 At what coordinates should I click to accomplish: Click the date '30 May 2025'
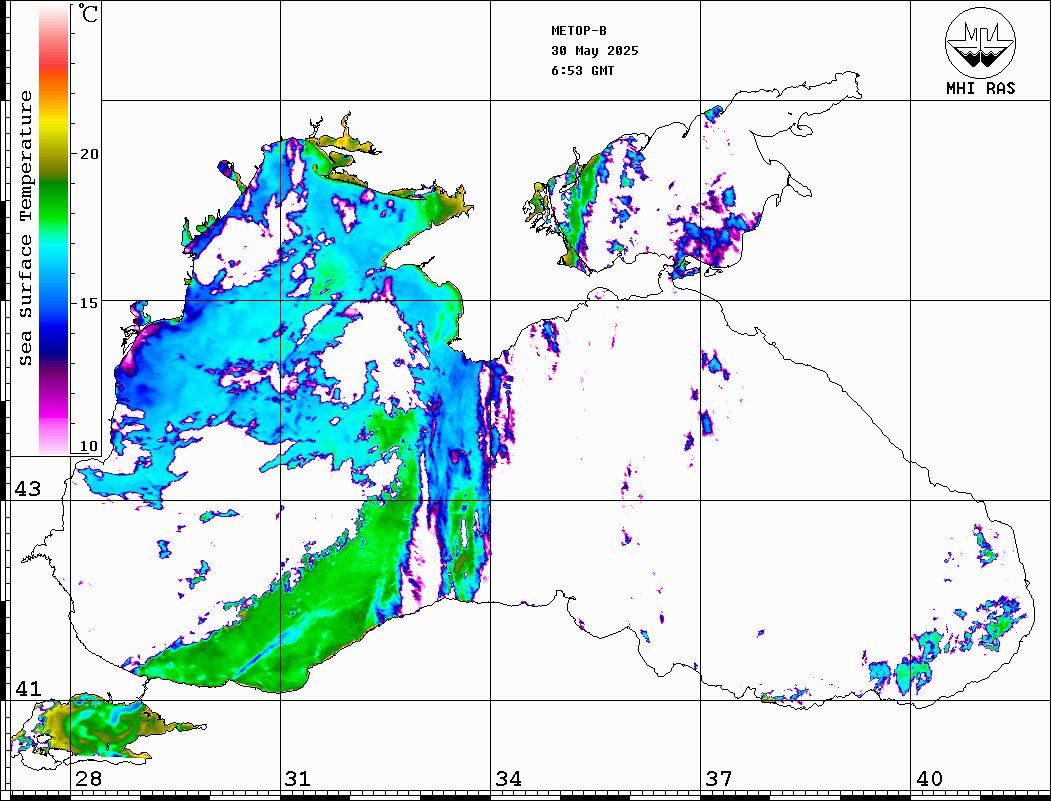pos(595,51)
